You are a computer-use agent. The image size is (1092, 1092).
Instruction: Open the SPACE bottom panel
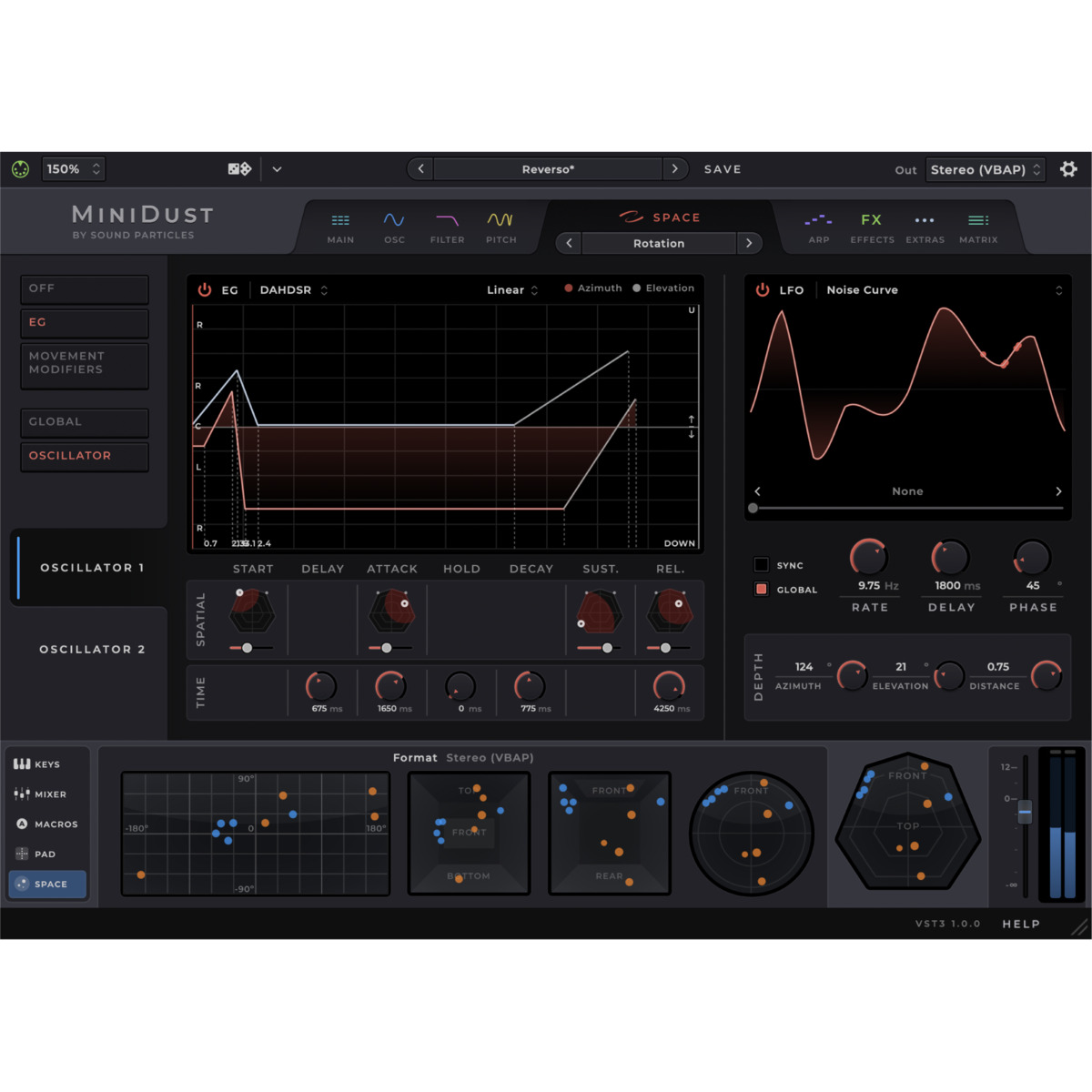pos(48,884)
